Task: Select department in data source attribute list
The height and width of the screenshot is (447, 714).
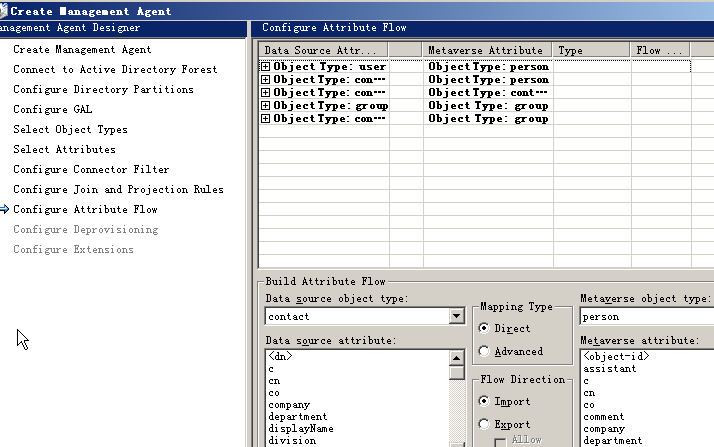Action: pos(298,417)
